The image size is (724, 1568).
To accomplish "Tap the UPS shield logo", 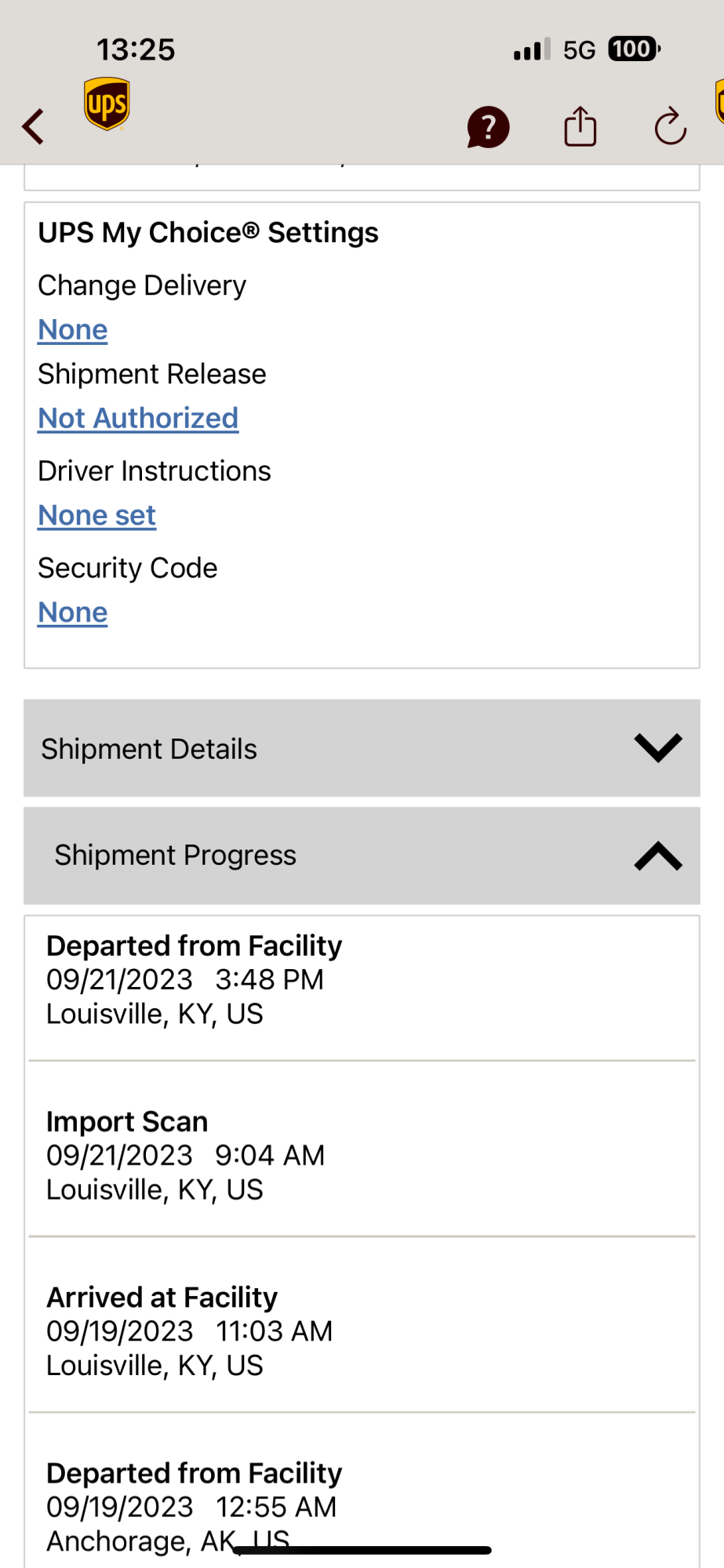I will click(107, 103).
